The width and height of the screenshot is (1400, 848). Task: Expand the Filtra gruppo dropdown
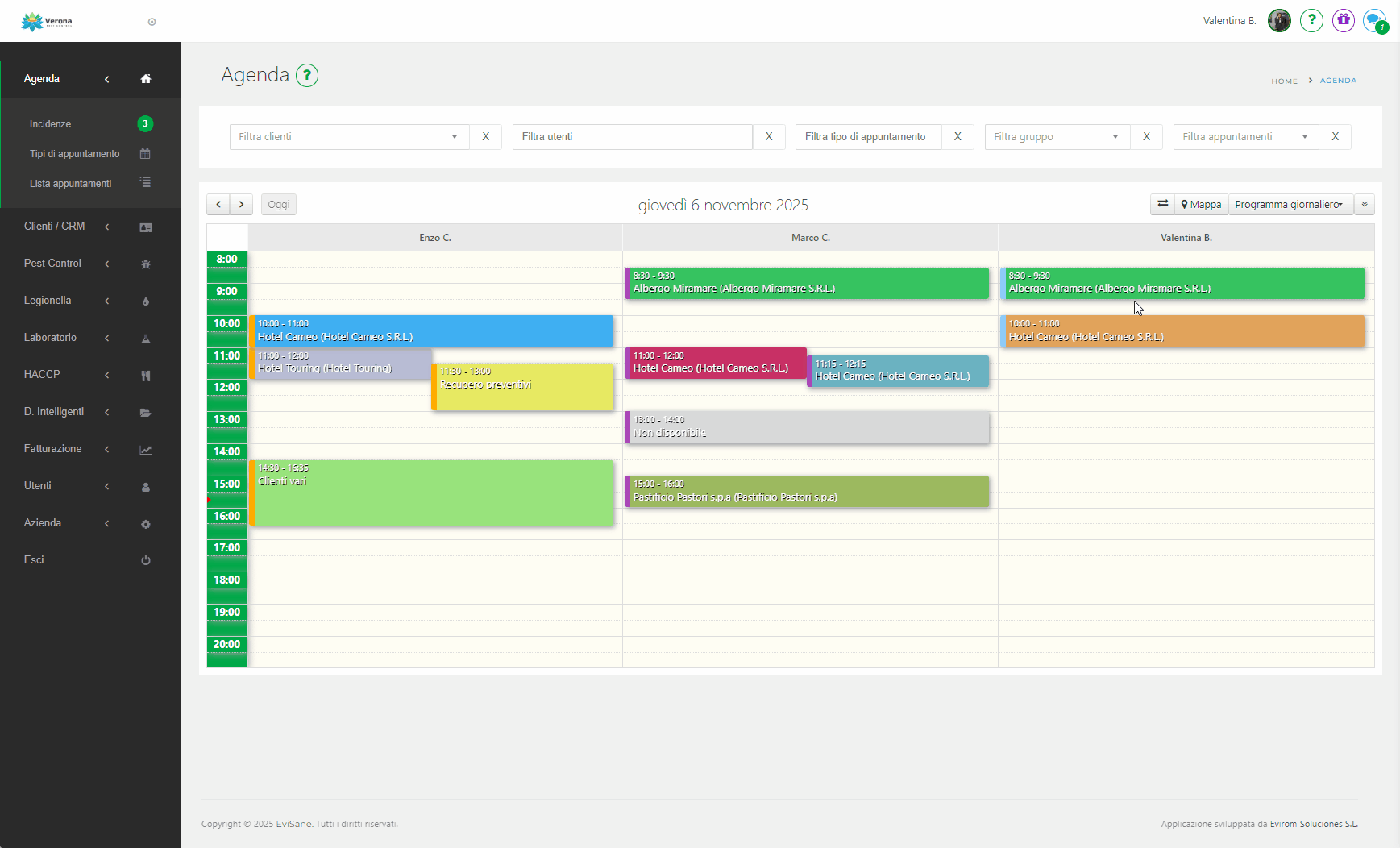[1057, 137]
